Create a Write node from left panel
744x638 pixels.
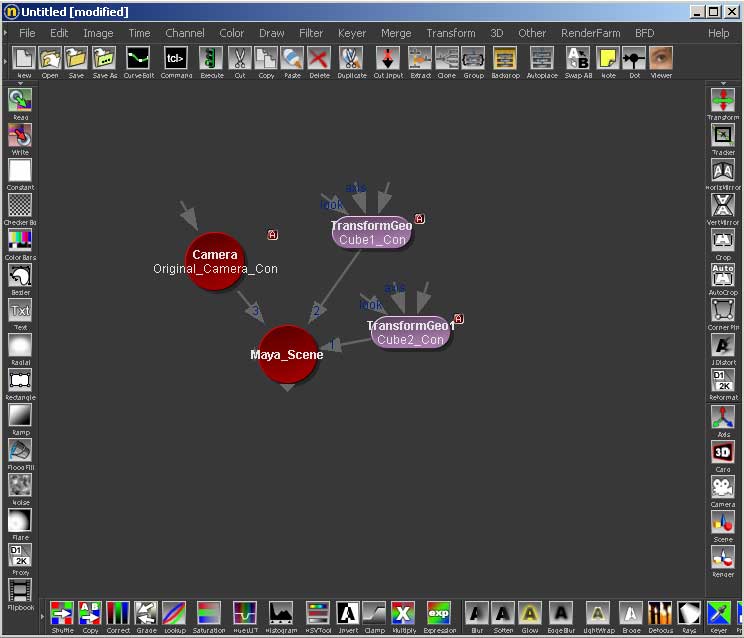point(20,135)
